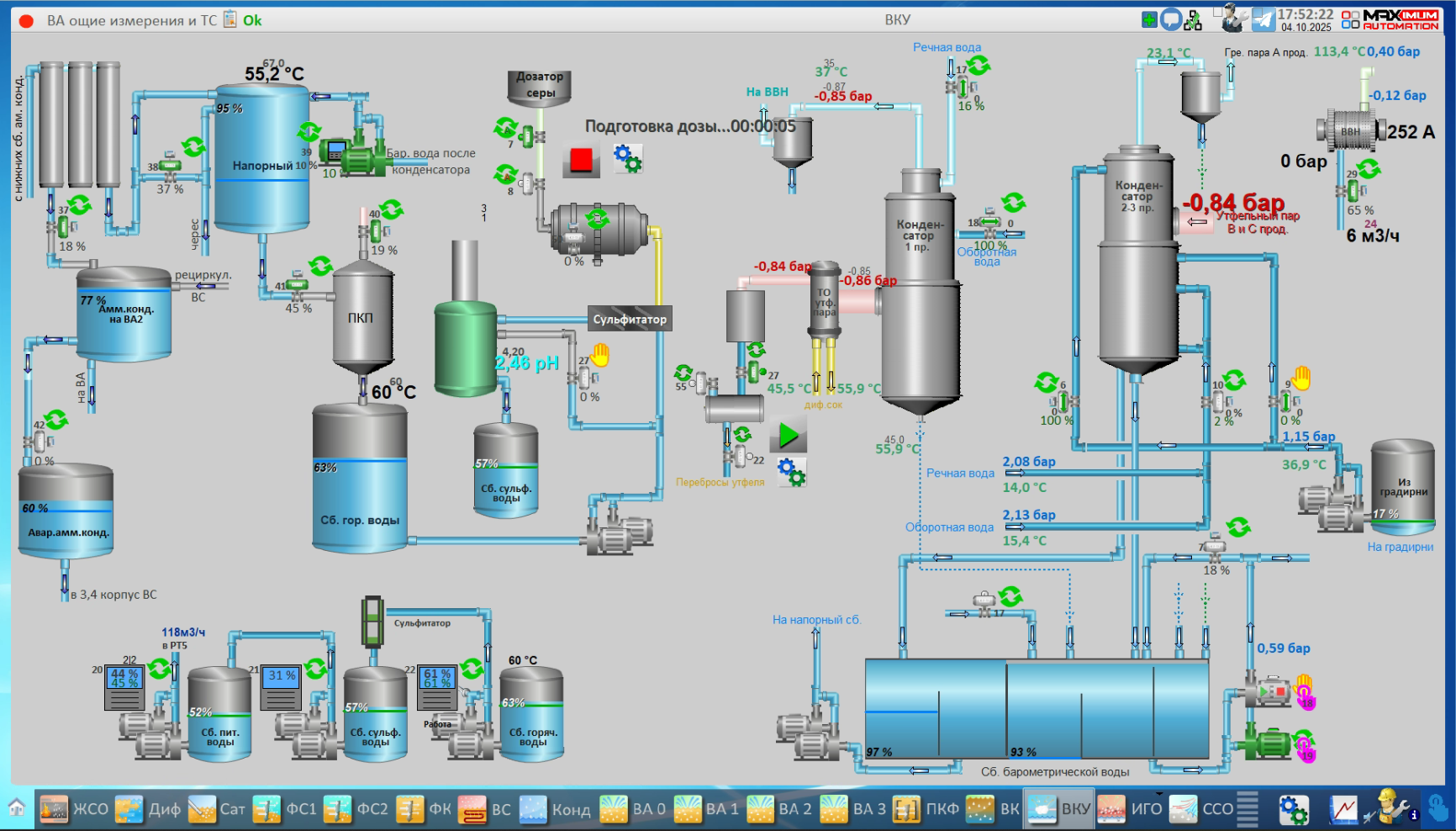The height and width of the screenshot is (831, 1456).
Task: Click the green plus icon in top bar
Action: [x=1148, y=19]
